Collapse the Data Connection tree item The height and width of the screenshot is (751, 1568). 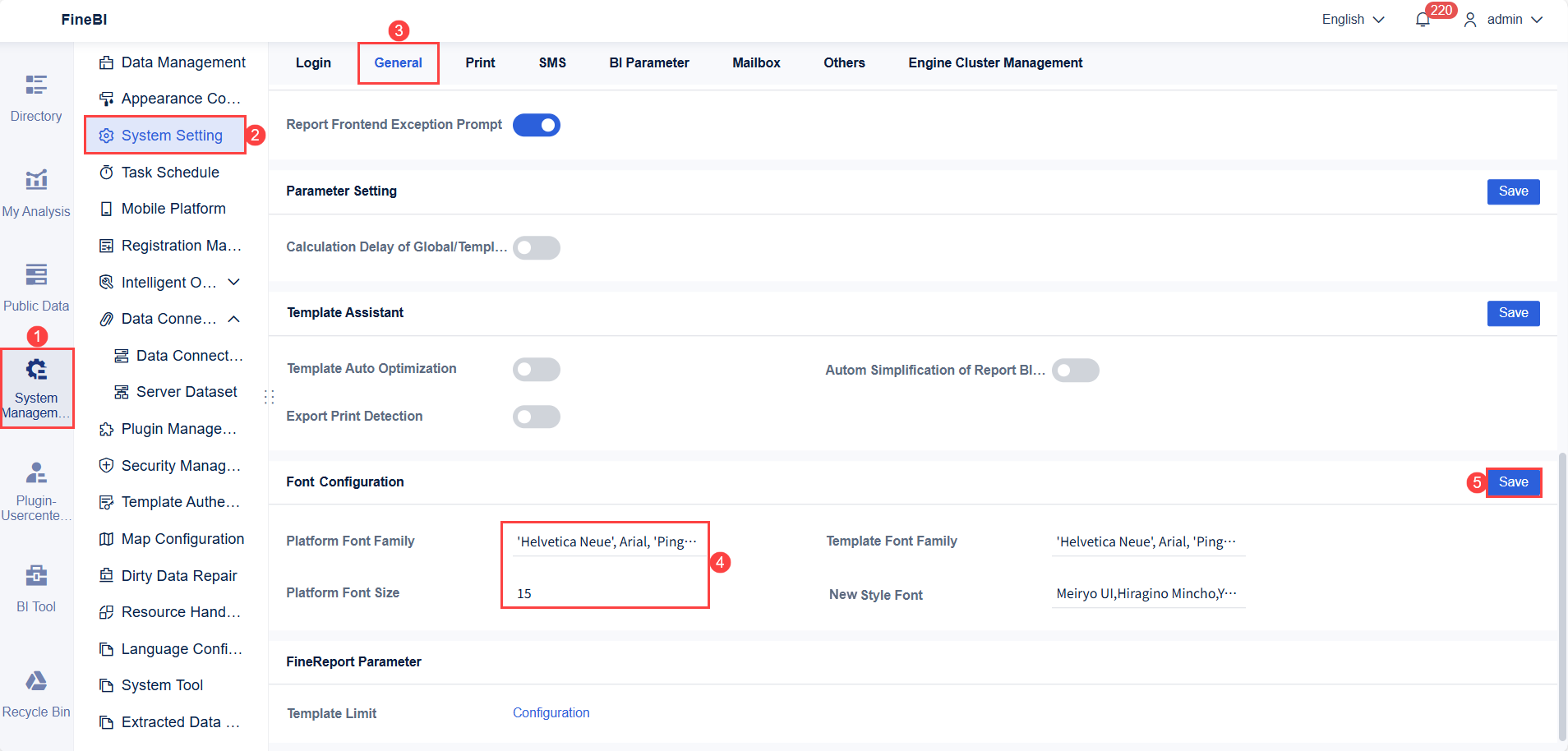234,319
